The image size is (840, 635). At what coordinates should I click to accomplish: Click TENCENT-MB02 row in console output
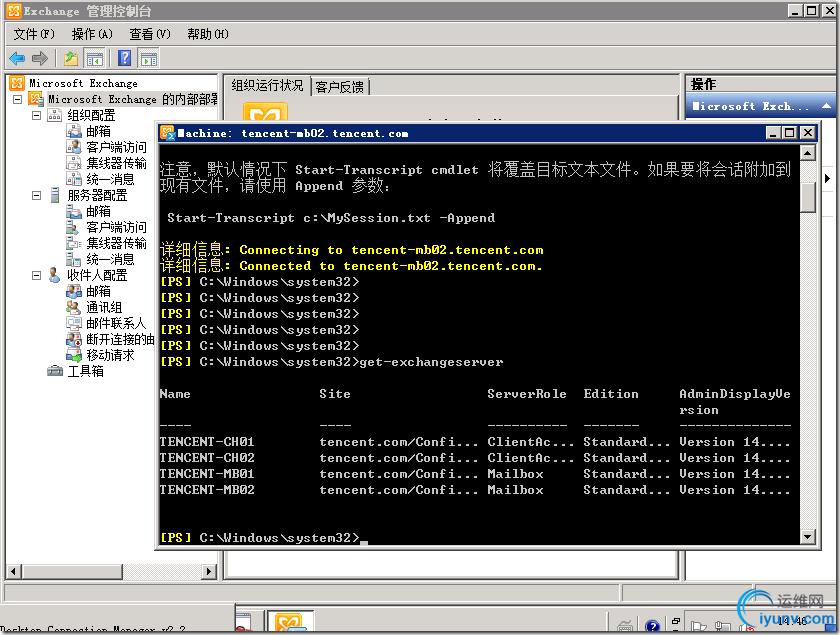coord(475,490)
